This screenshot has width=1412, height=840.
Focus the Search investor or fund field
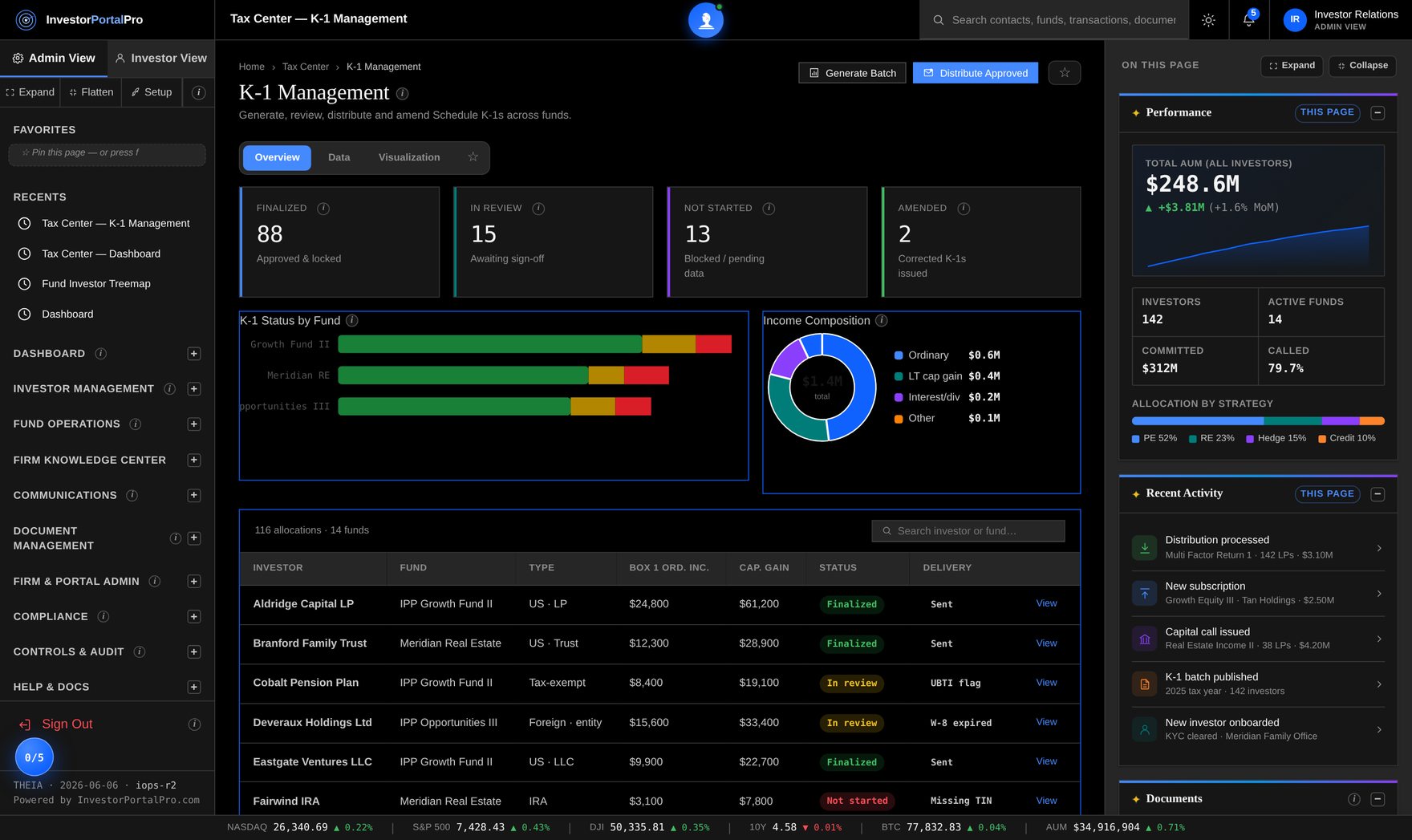coord(968,531)
